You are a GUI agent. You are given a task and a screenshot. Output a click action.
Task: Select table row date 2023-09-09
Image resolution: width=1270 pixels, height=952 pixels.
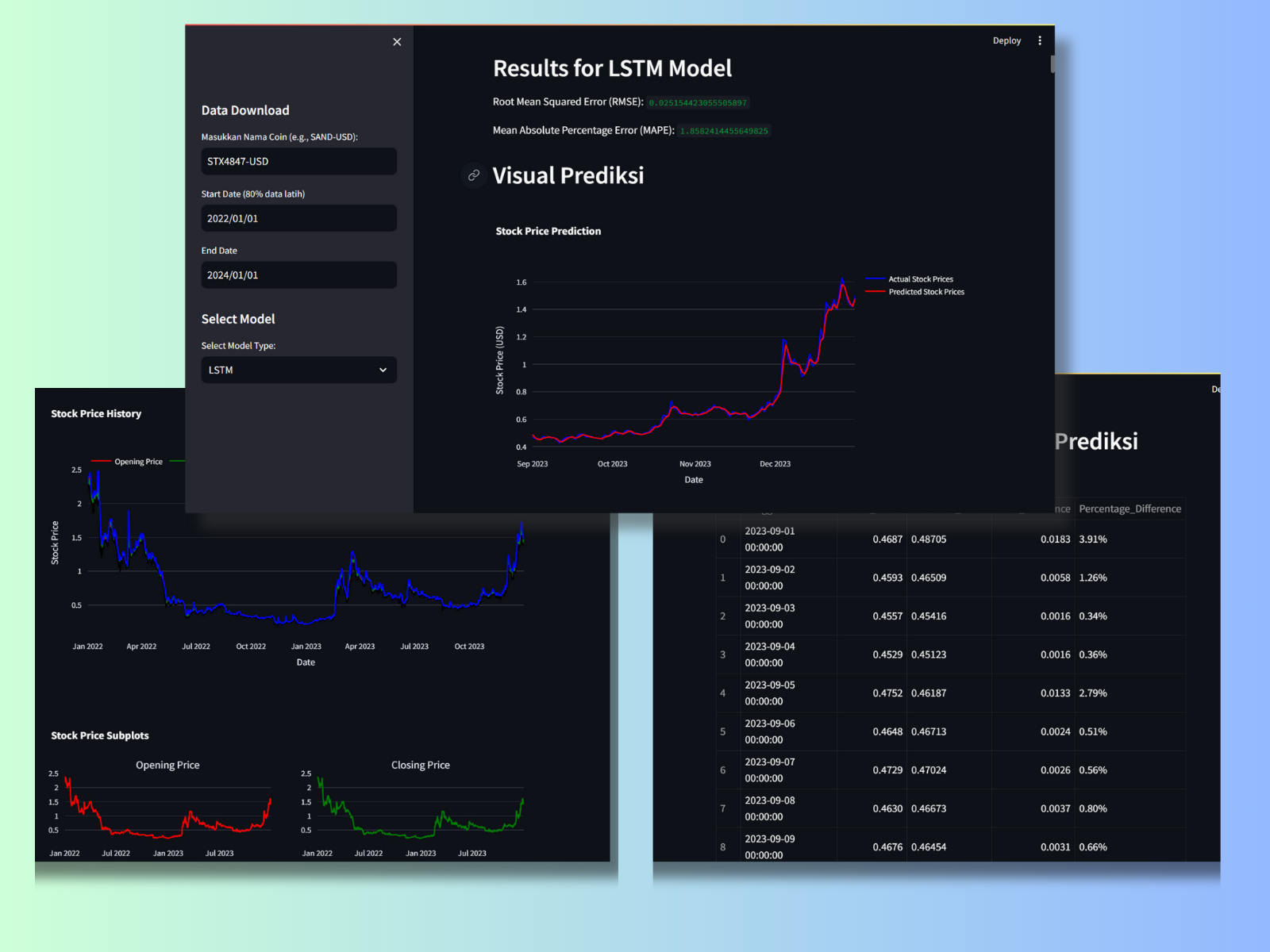(769, 846)
